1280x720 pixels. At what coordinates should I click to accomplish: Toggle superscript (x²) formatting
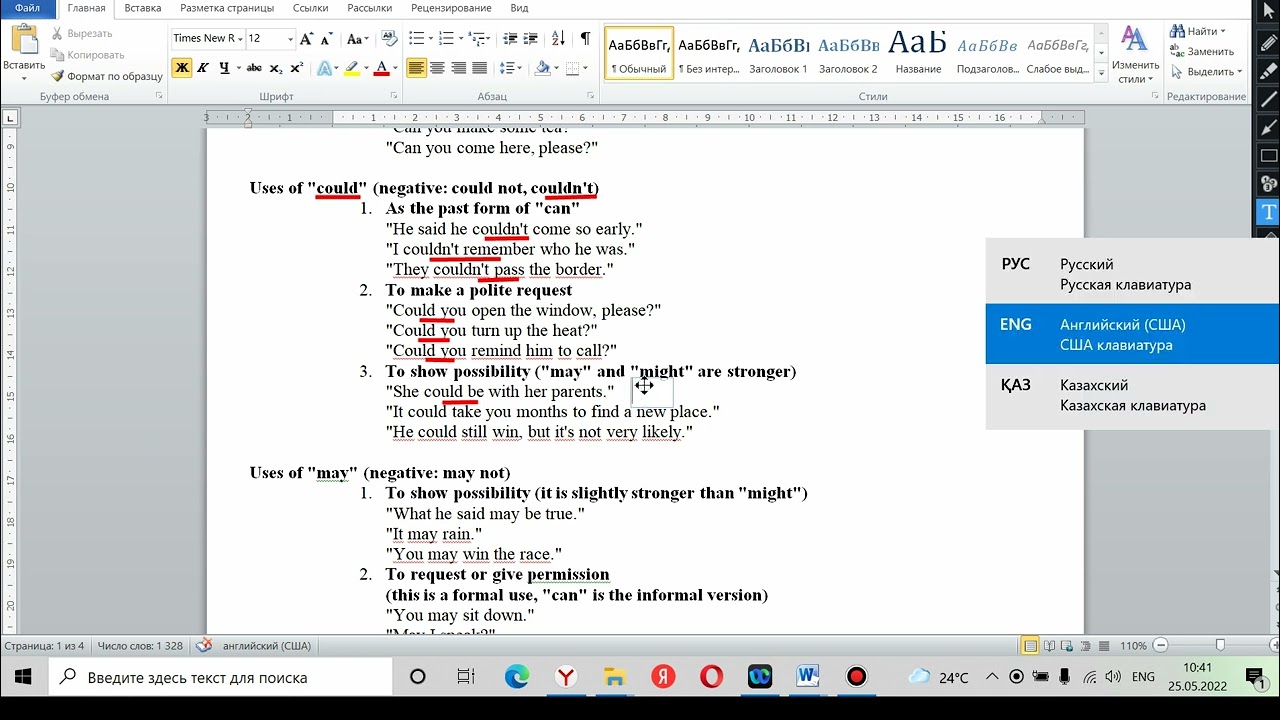297,68
